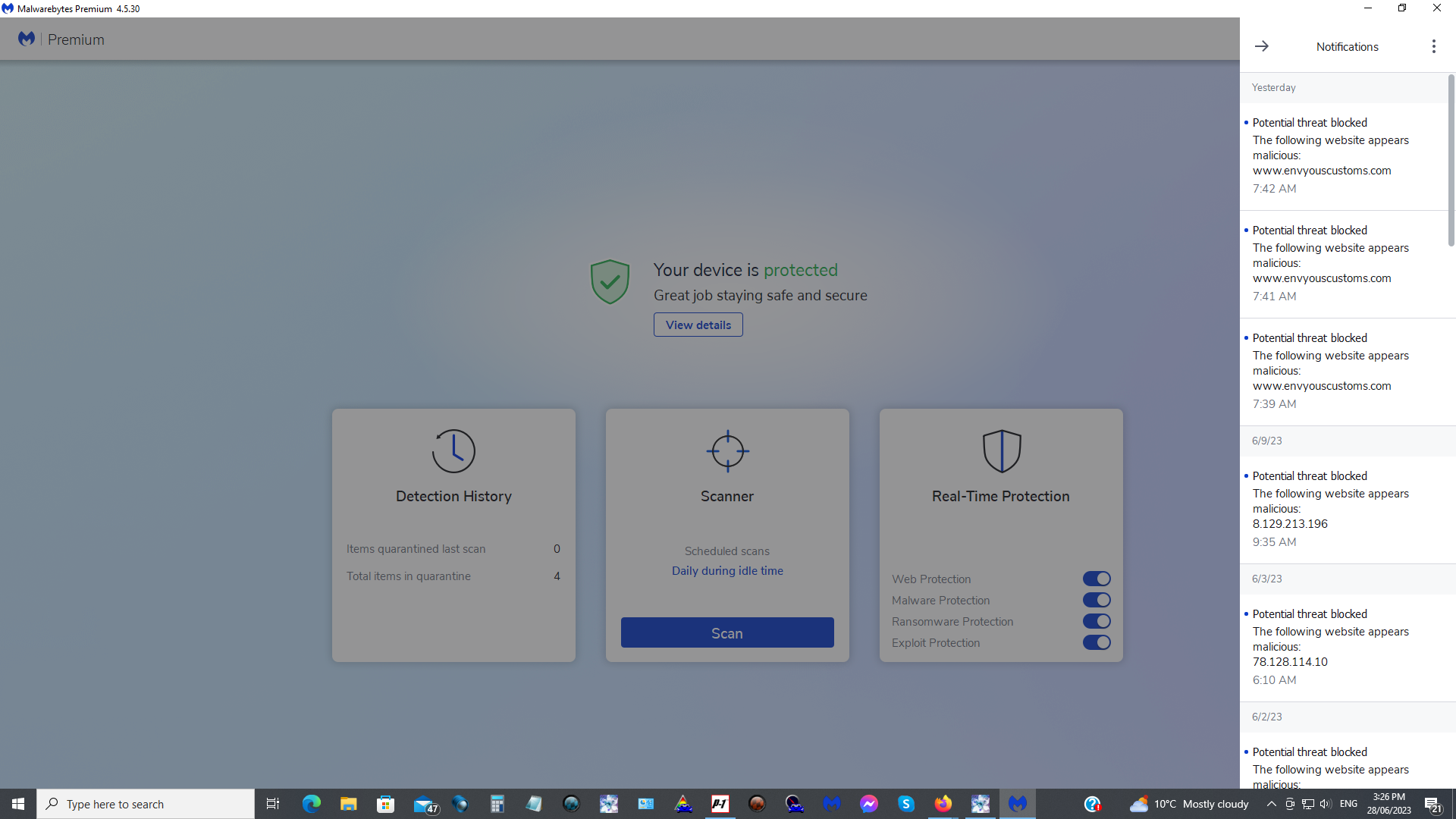
Task: Open the clock showing 3:26 PM
Action: 1389,804
